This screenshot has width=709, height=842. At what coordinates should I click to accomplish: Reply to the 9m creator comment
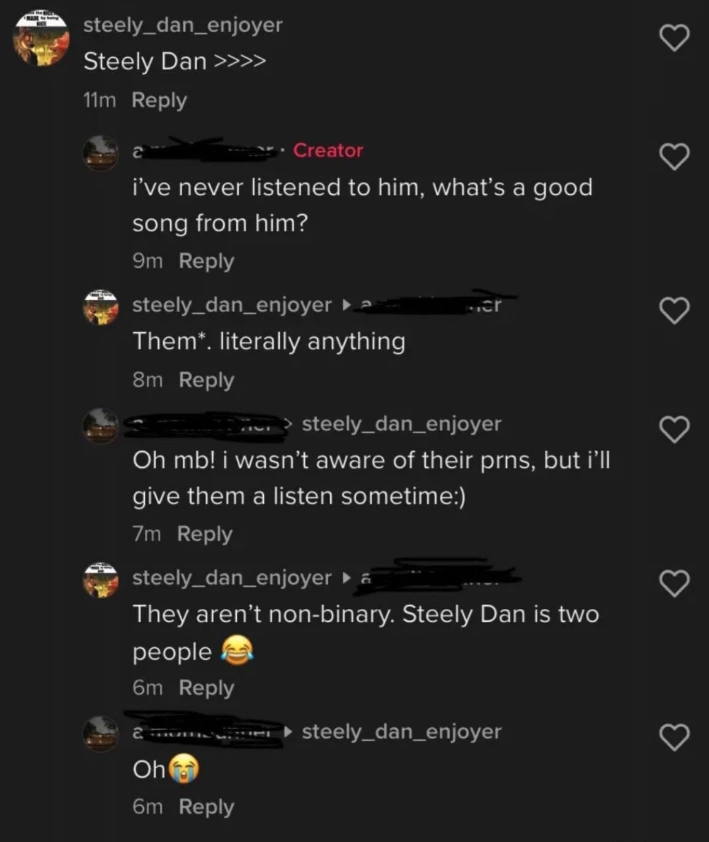(x=206, y=261)
